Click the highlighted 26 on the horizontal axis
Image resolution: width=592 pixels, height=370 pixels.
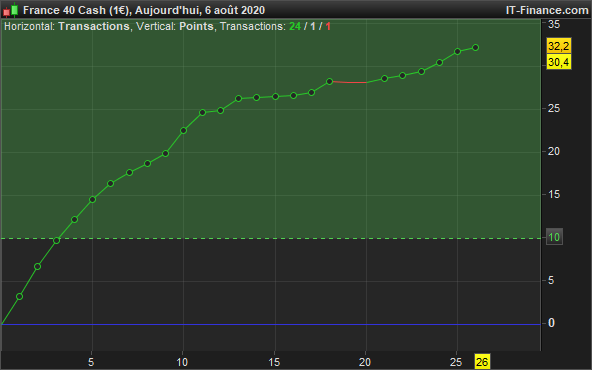(482, 362)
